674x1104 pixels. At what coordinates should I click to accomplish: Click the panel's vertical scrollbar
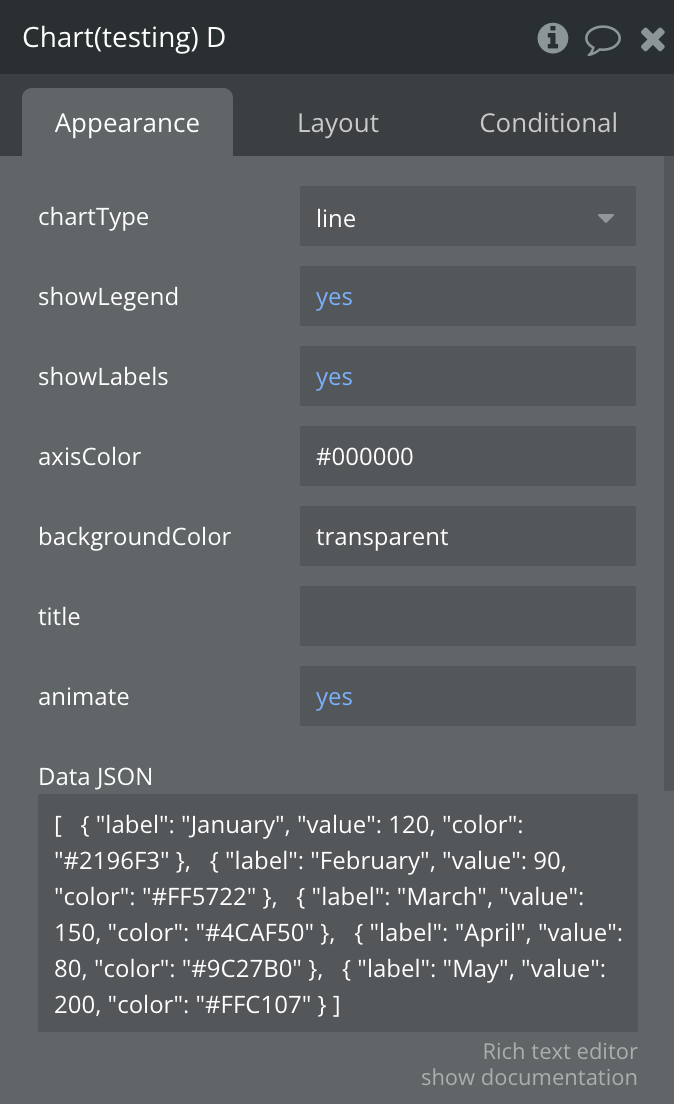668,470
